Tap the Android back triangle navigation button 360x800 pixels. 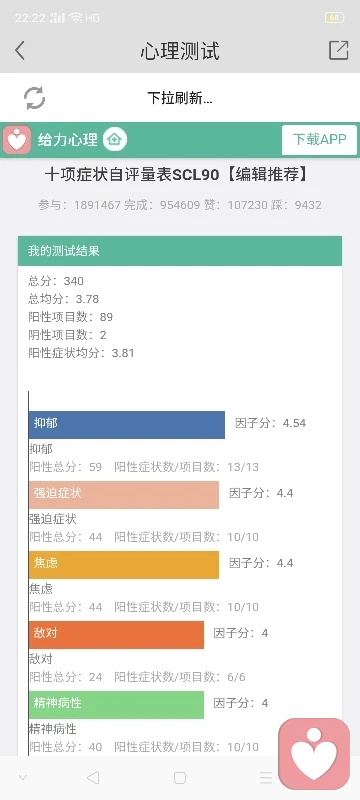(93, 778)
